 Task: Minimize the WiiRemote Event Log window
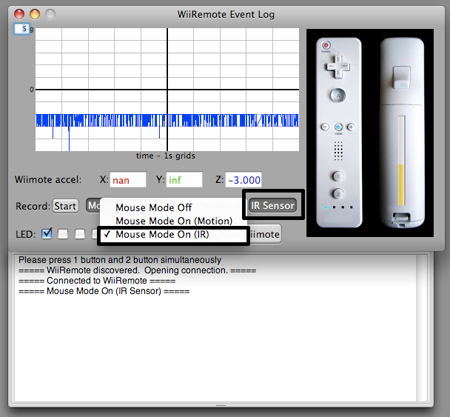pos(35,14)
